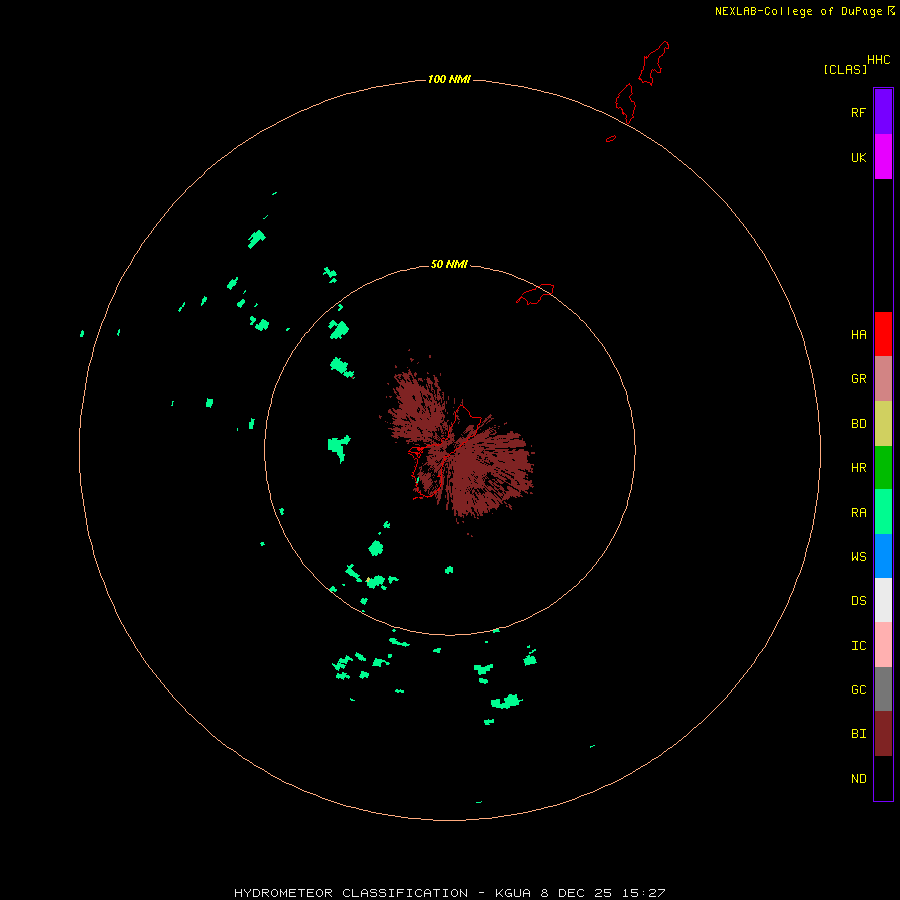Click the GC legend label
900x900 pixels.
click(x=858, y=689)
